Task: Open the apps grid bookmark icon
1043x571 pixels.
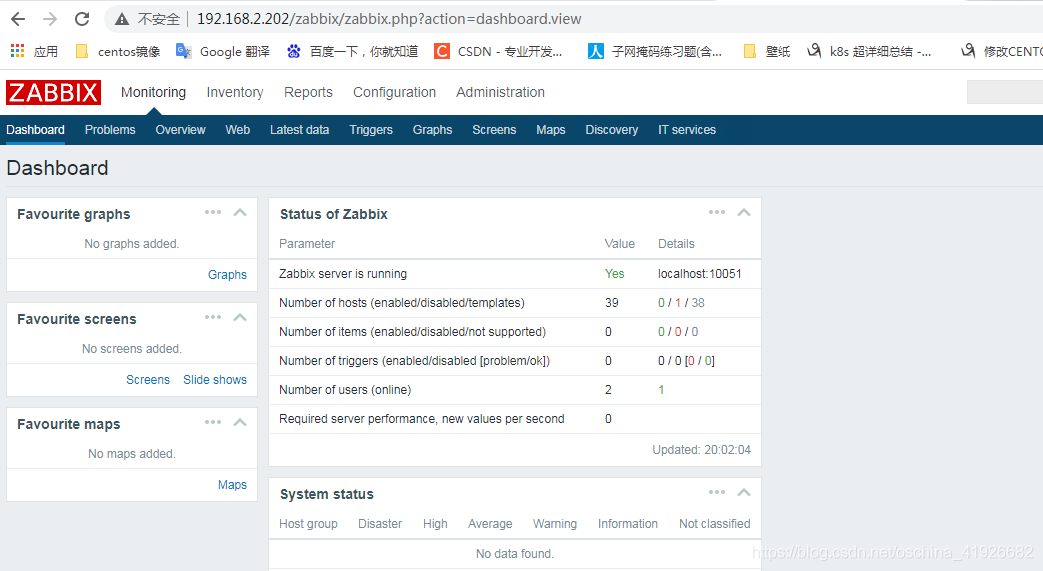Action: coord(17,51)
